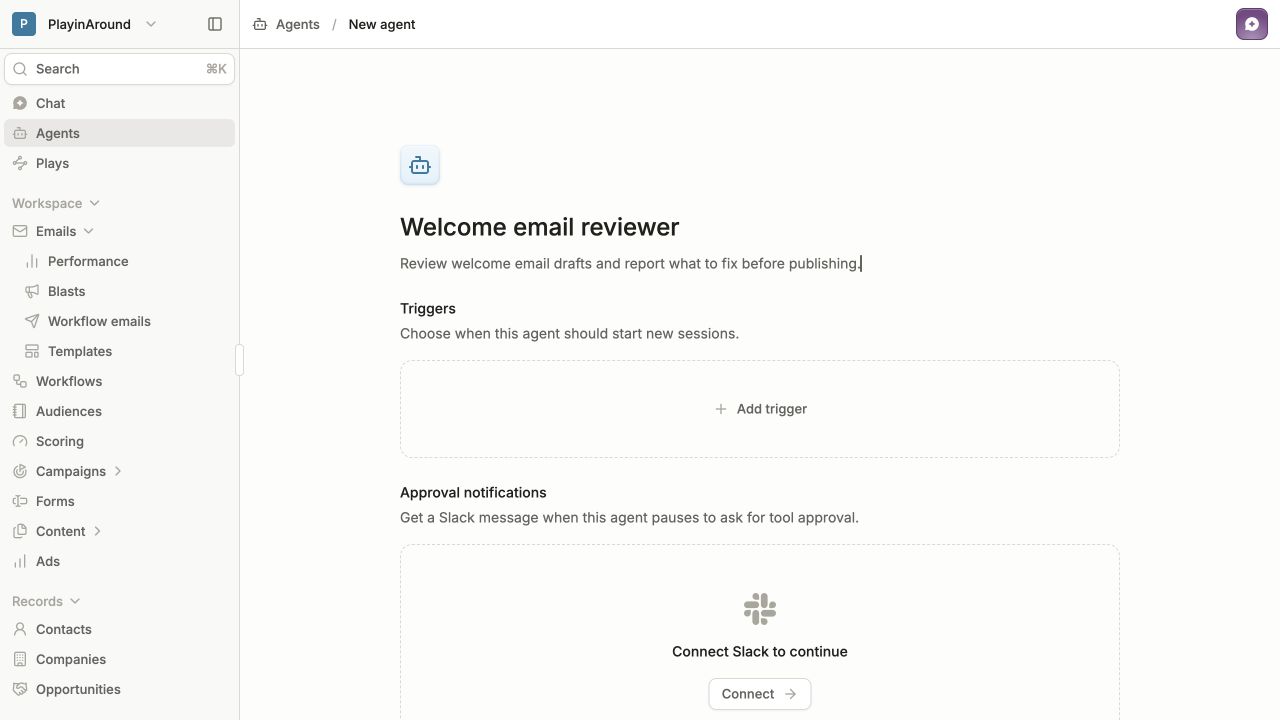Open Performance under Emails
The width and height of the screenshot is (1280, 720).
tap(88, 261)
